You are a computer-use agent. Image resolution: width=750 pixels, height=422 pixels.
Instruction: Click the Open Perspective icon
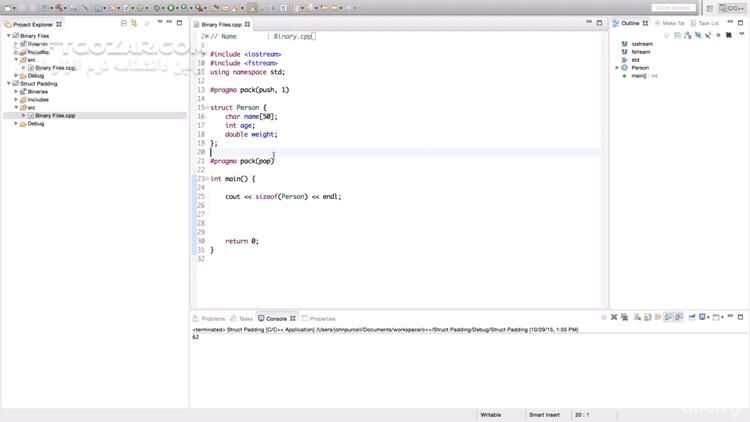[709, 8]
